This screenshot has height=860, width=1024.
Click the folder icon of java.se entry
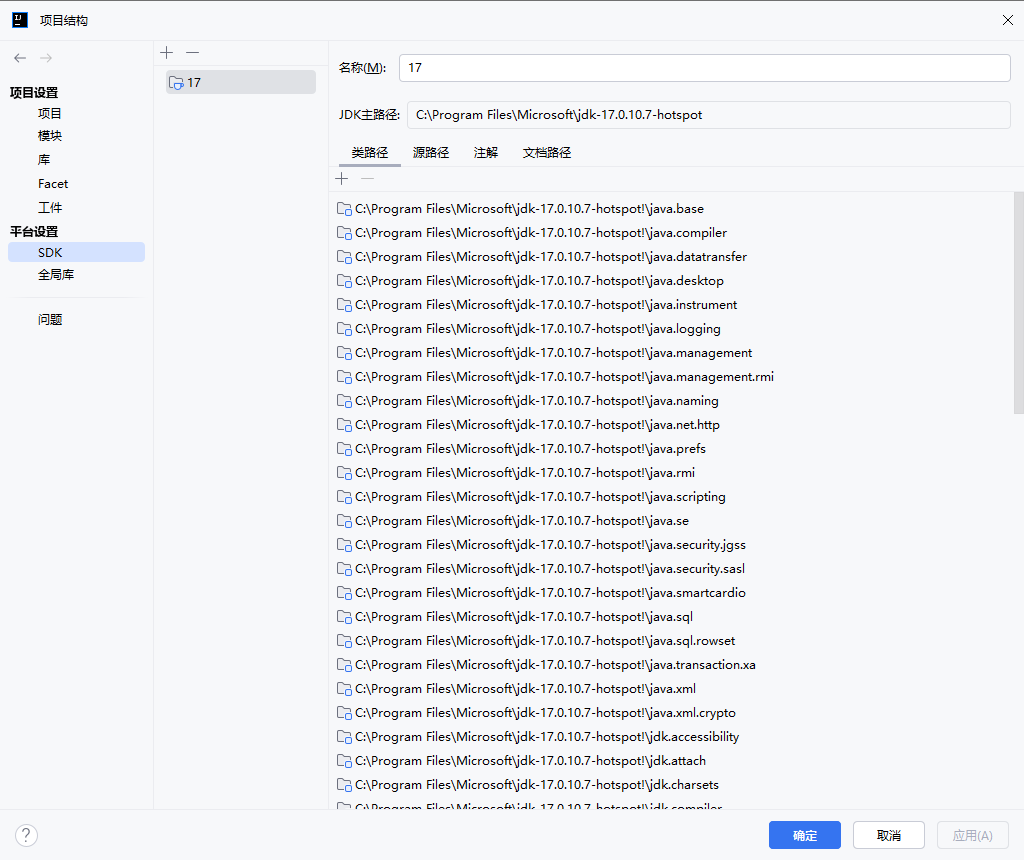coord(344,521)
